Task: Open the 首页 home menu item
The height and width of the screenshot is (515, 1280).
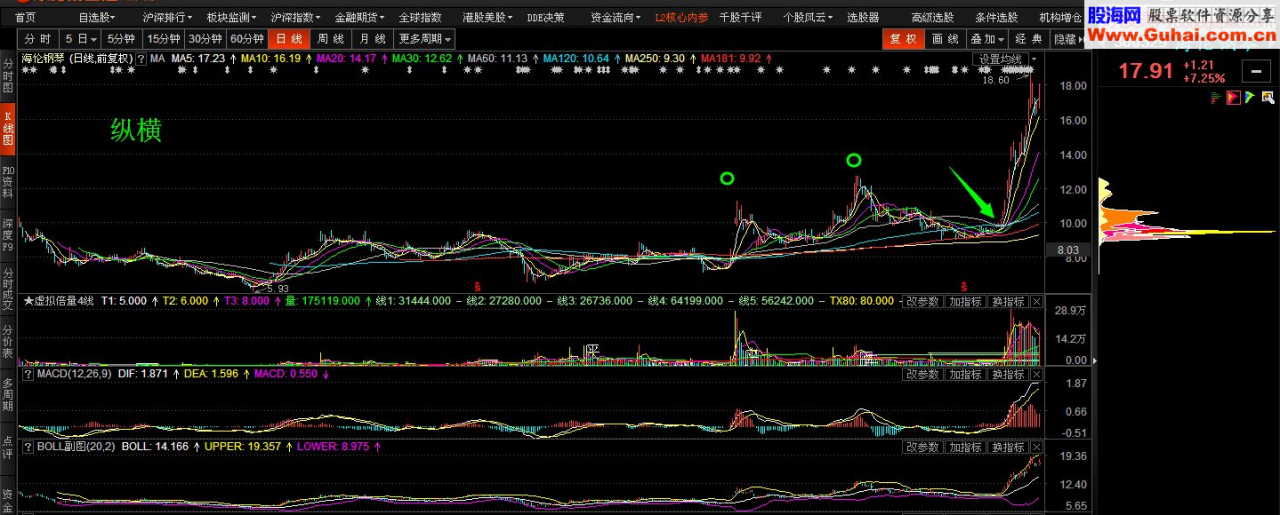Action: point(25,17)
